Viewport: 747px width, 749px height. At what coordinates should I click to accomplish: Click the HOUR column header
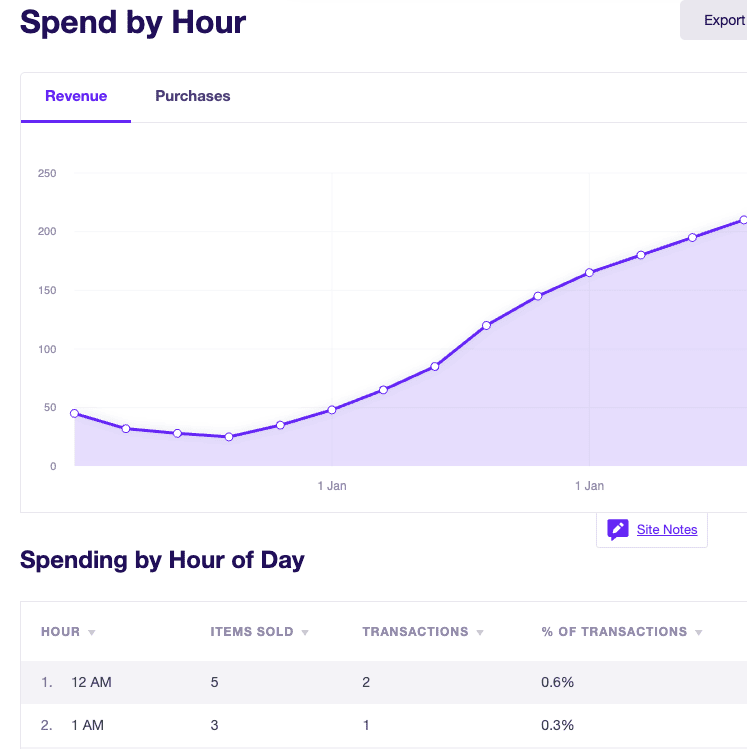60,631
